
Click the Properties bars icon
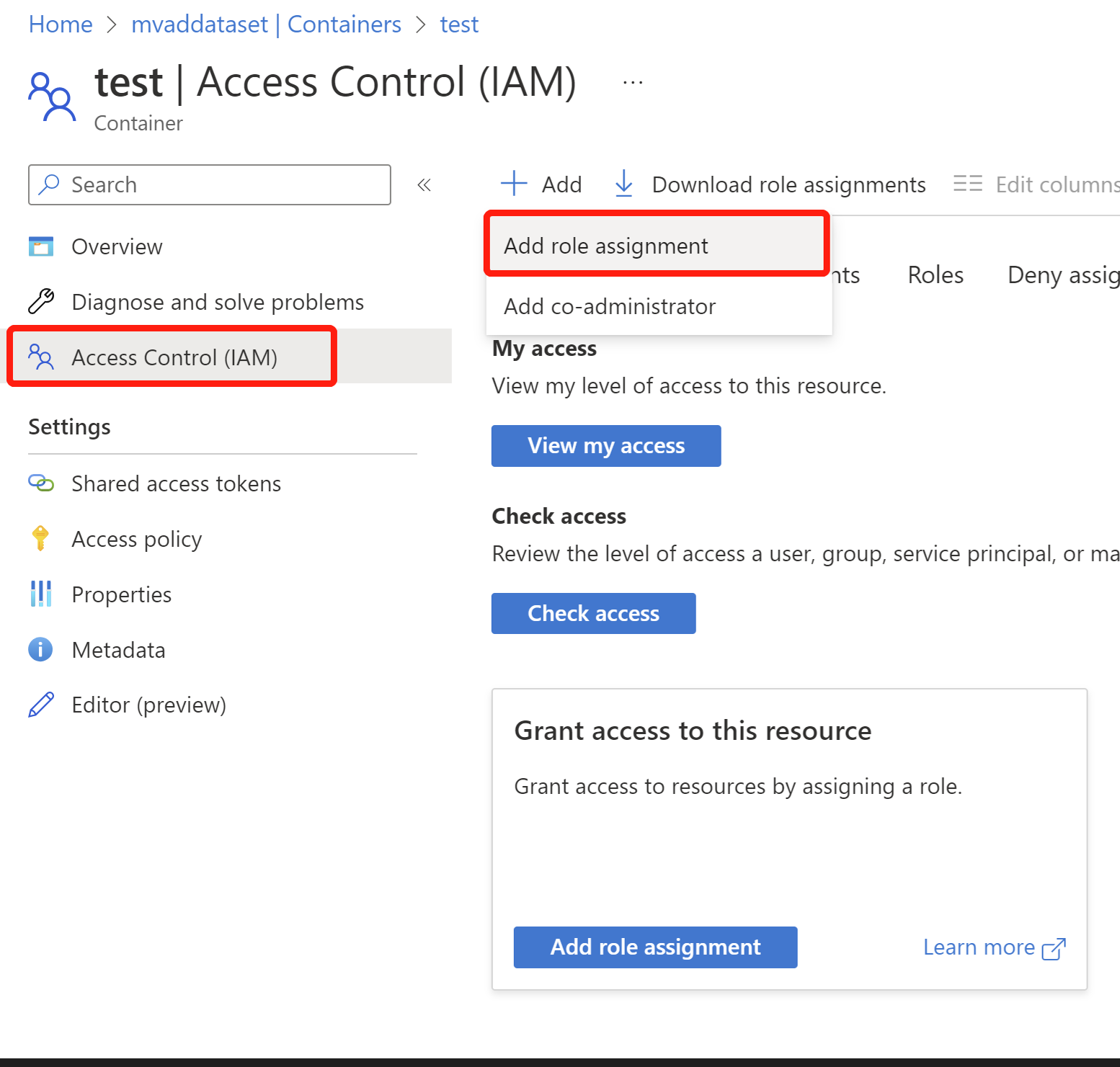point(41,594)
